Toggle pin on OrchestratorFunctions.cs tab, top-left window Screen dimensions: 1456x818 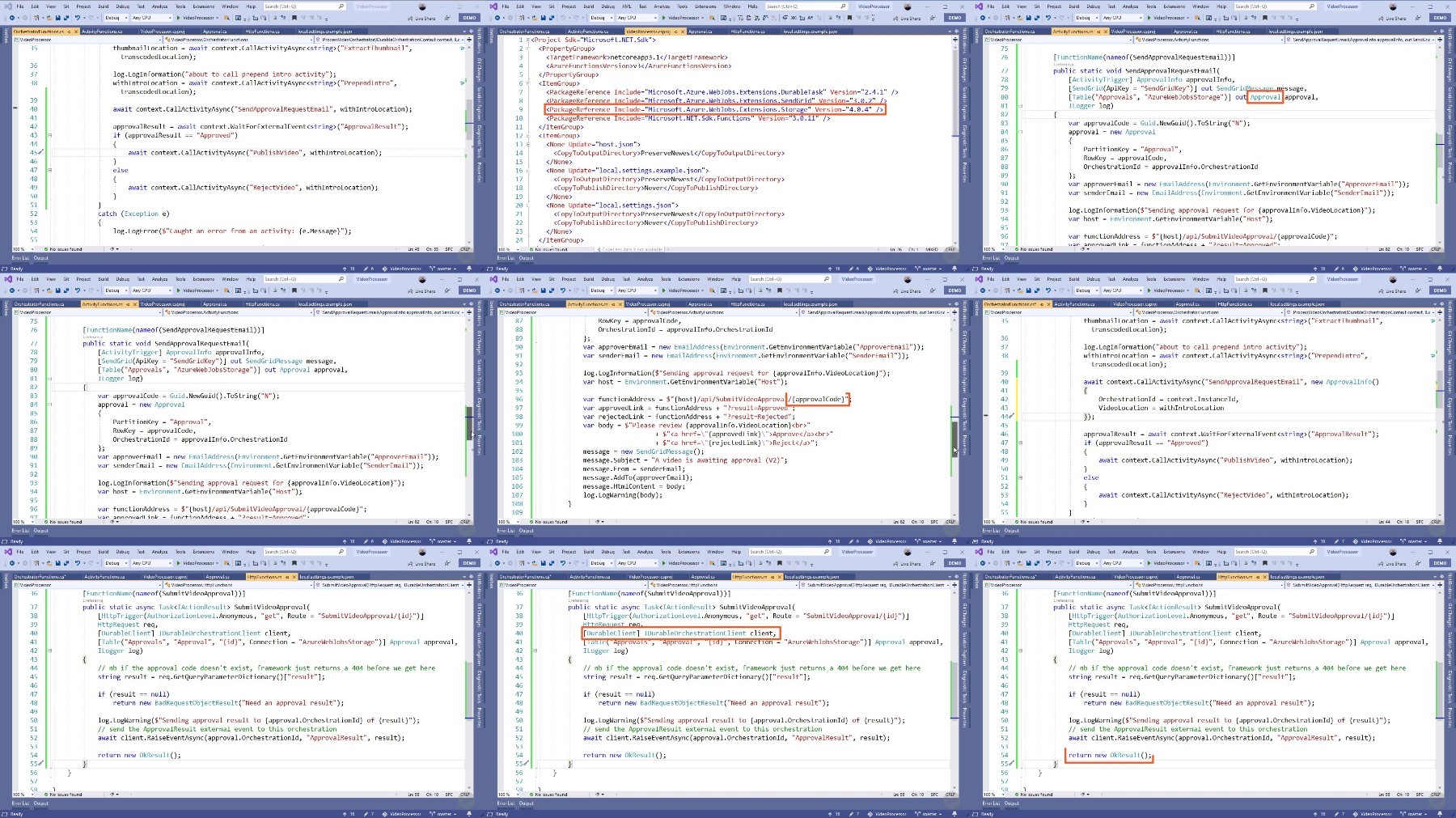(x=69, y=32)
